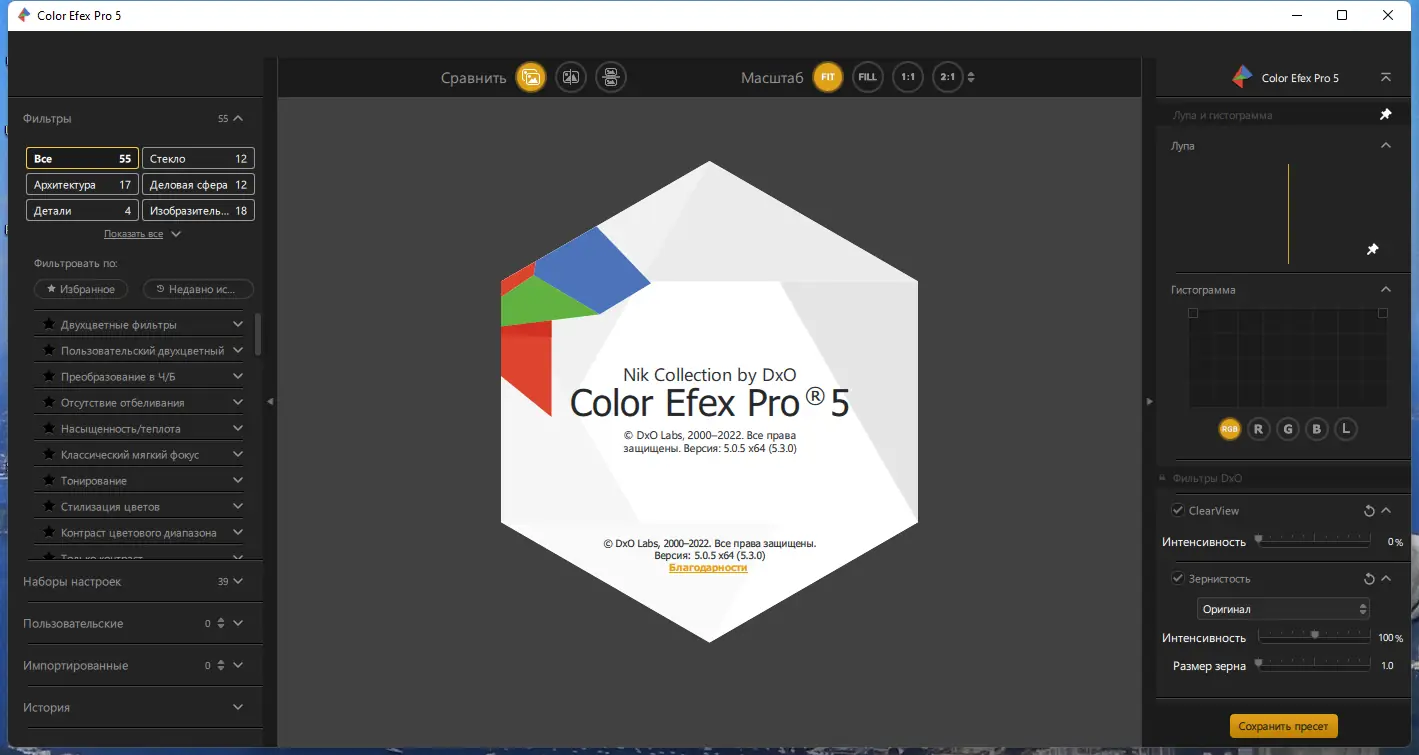Switch to side-by-side compare mode
1419x755 pixels.
(611, 77)
